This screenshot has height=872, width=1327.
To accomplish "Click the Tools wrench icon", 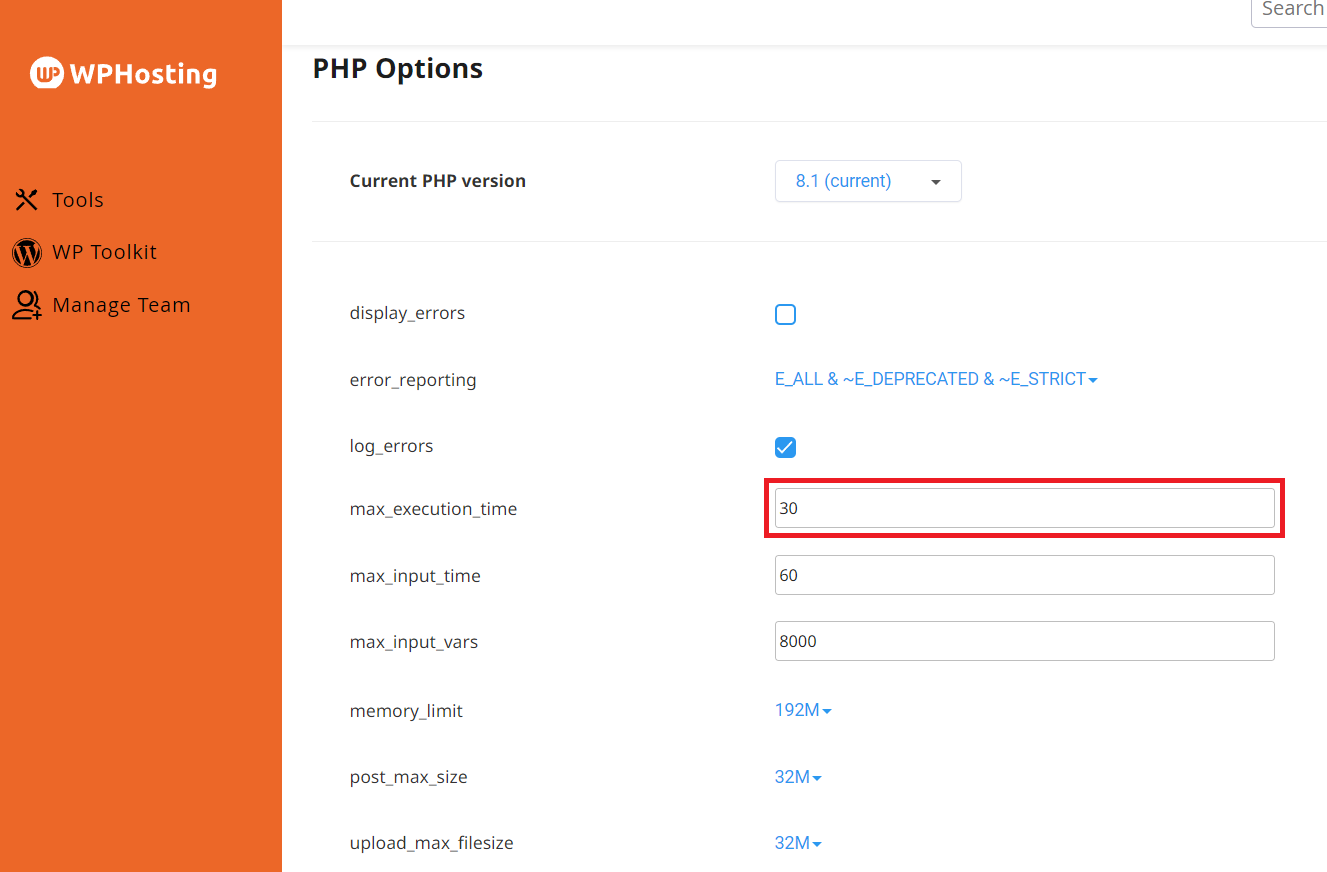I will coord(26,200).
